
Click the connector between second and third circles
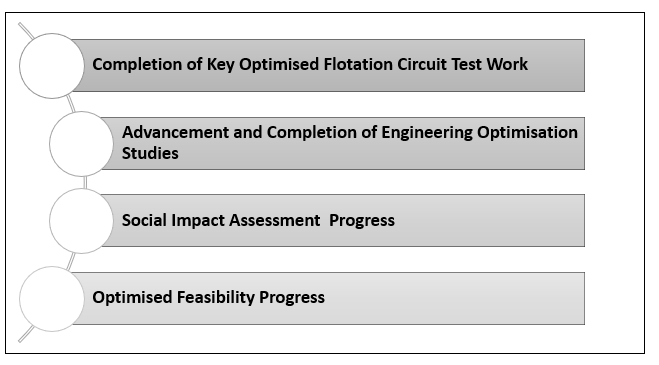click(85, 182)
